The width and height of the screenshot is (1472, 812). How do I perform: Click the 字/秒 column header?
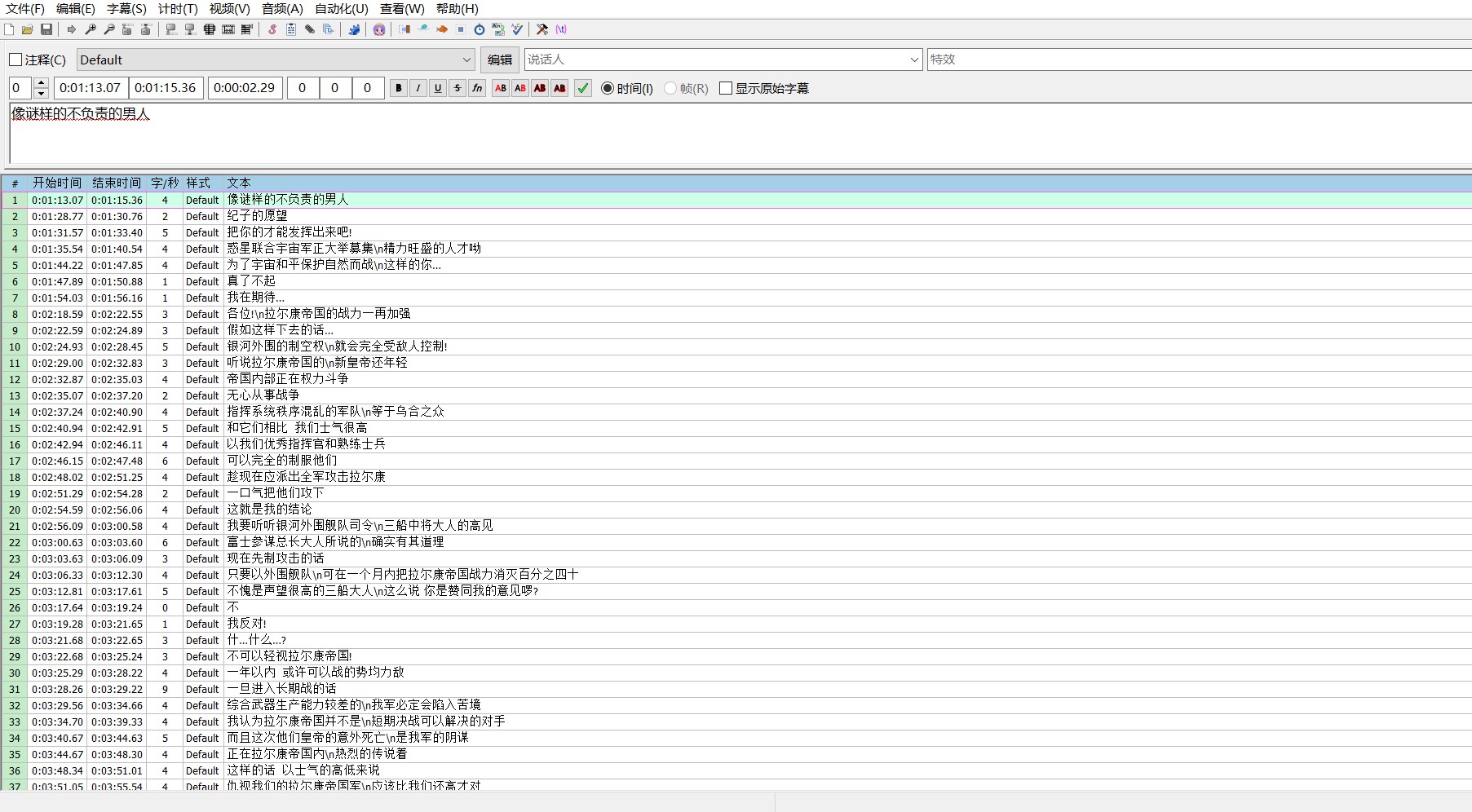[165, 183]
